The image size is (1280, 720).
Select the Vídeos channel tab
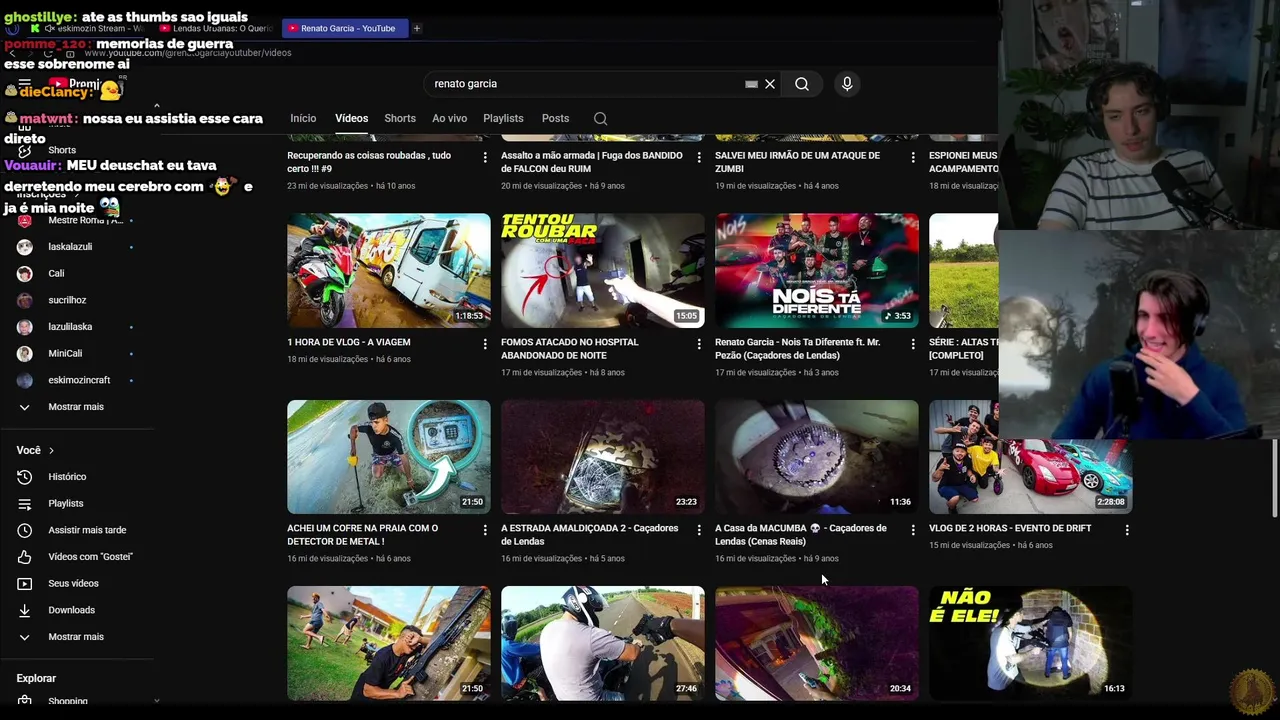click(x=351, y=118)
